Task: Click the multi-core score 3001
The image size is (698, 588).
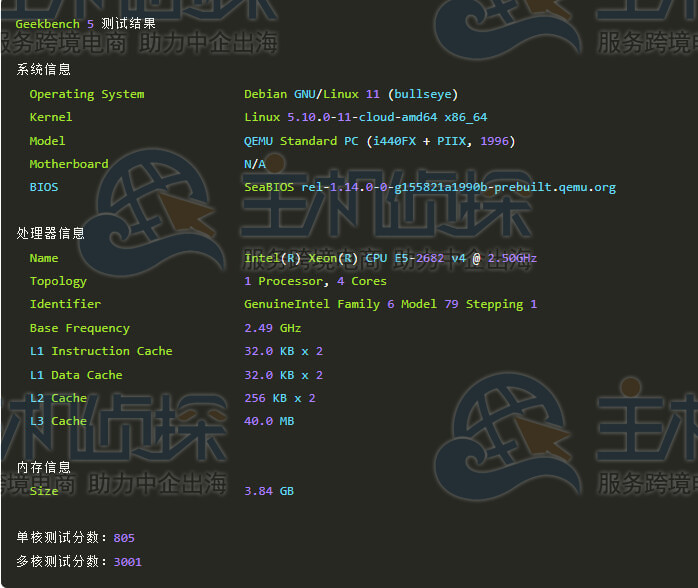Action: [x=128, y=561]
